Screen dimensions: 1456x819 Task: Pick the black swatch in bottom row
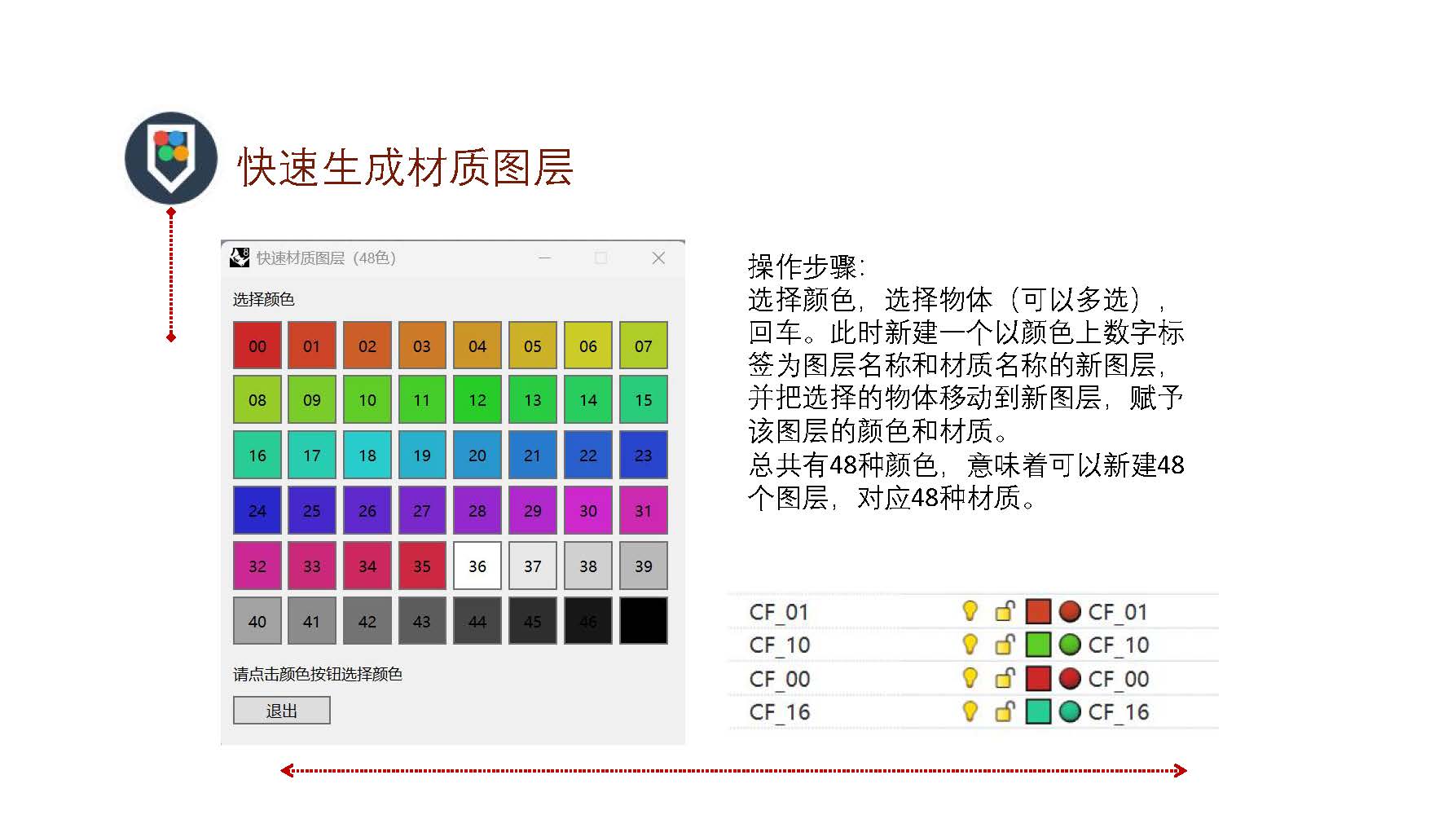pos(644,621)
